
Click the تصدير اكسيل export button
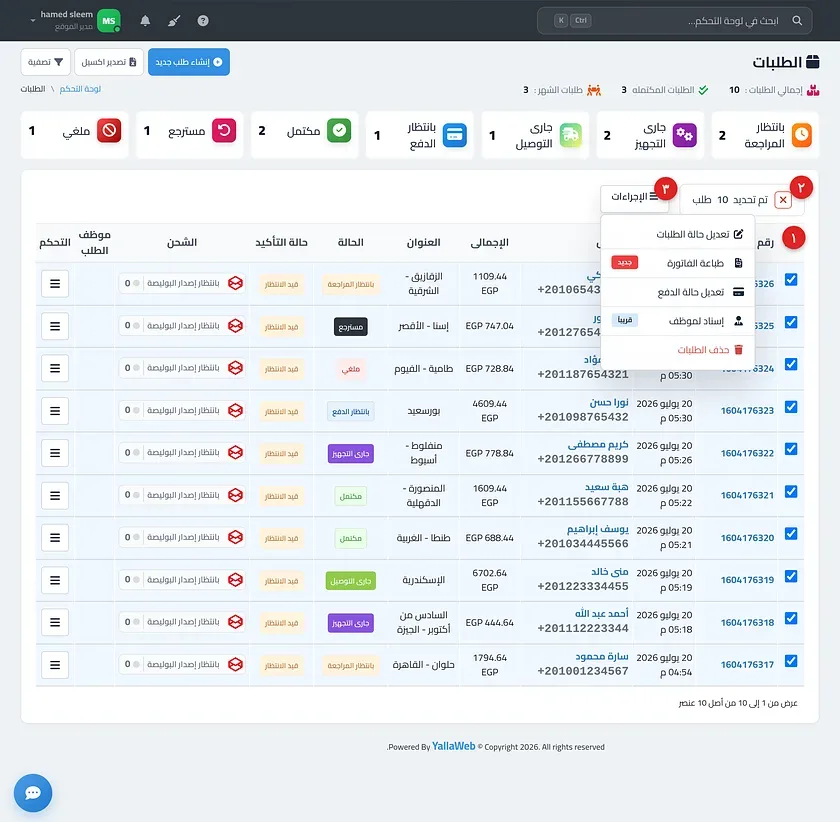(109, 62)
